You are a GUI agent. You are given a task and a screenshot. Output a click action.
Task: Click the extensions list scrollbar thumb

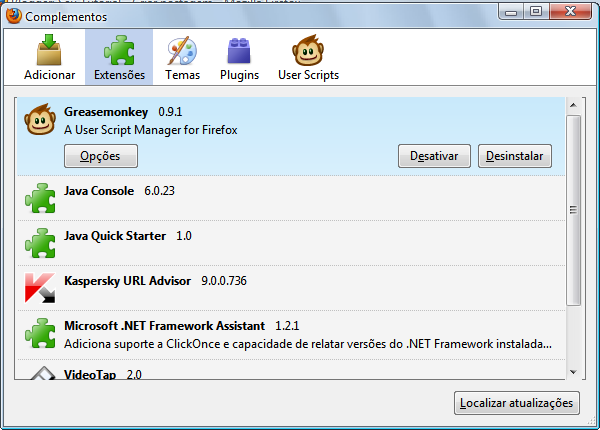(573, 210)
